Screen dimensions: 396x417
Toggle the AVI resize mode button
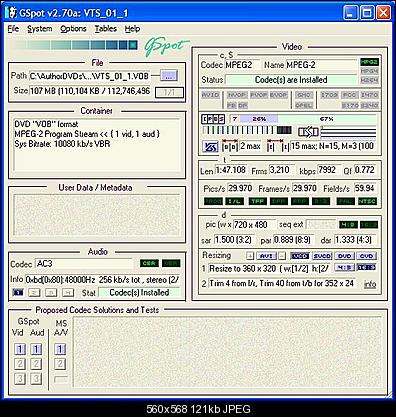[266, 256]
